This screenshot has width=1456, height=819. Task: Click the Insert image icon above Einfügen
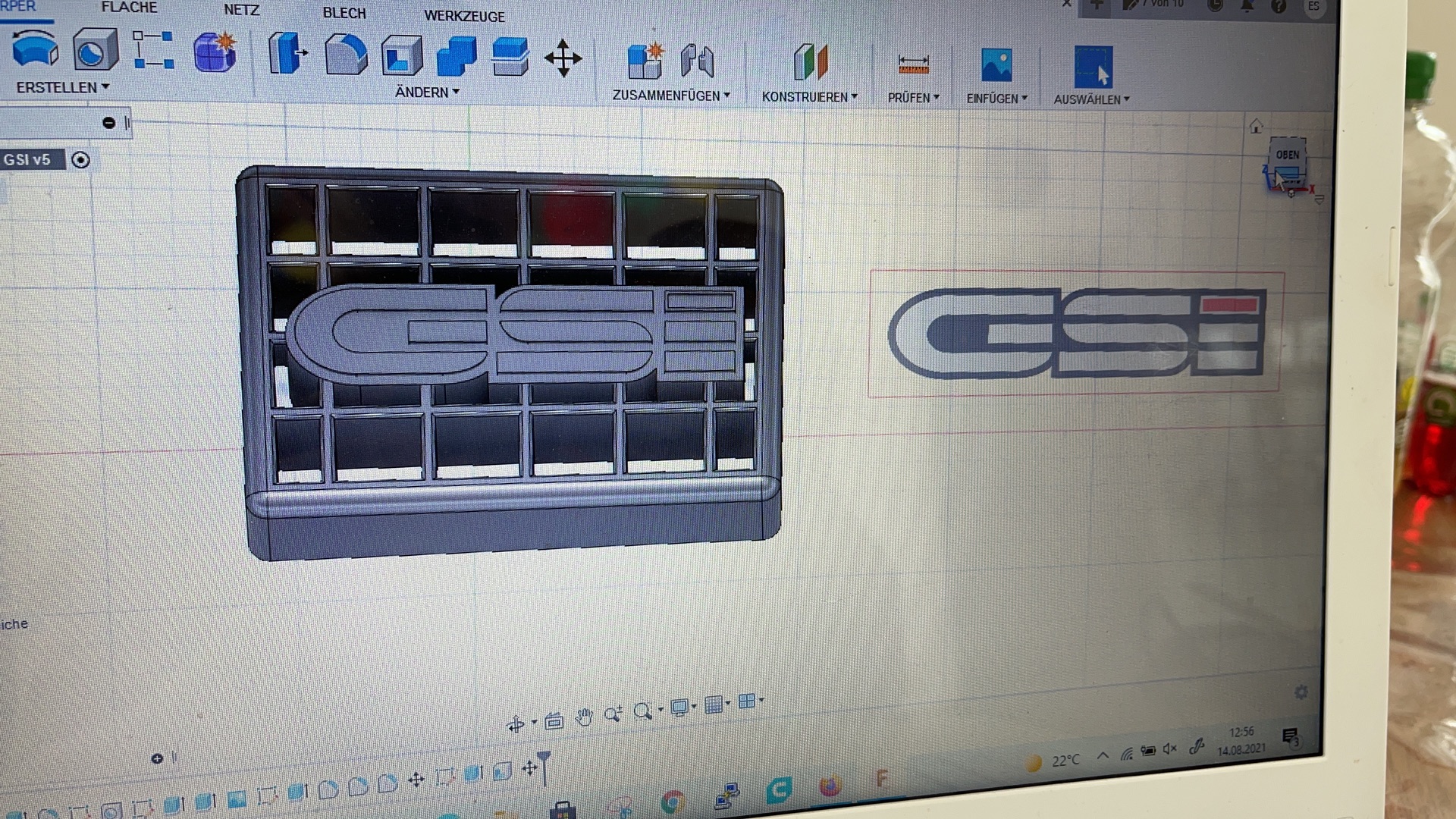click(x=996, y=66)
